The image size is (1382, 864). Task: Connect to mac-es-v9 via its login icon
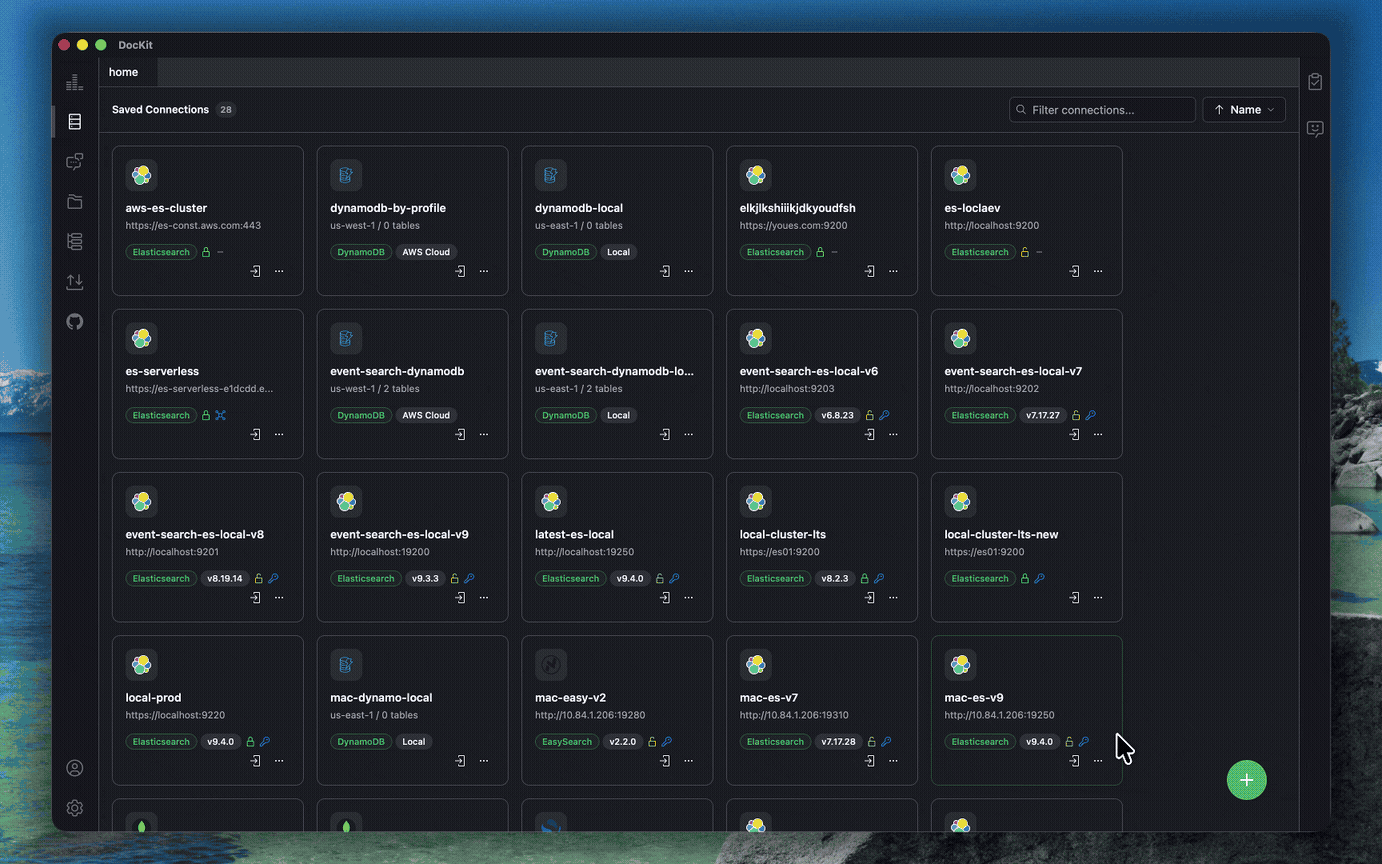click(x=1075, y=760)
